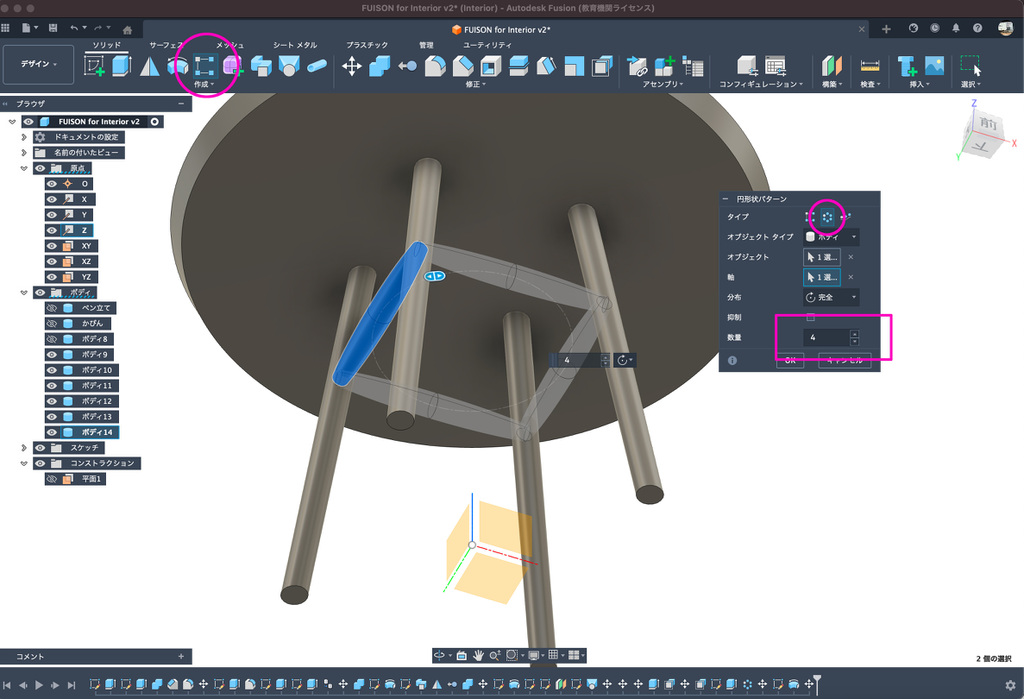Click OK in the circular pattern dialog
The image size is (1024, 699).
(x=789, y=360)
